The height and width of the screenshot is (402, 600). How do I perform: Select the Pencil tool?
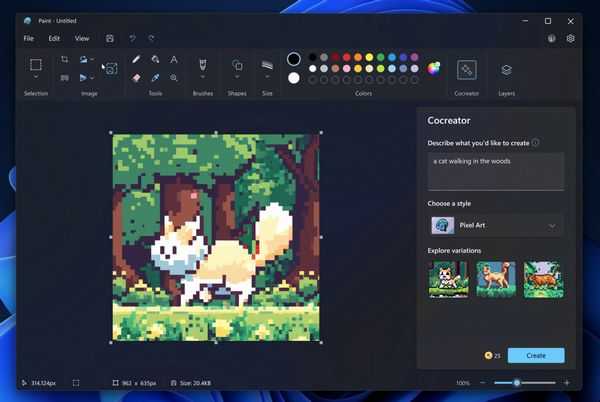pos(137,60)
